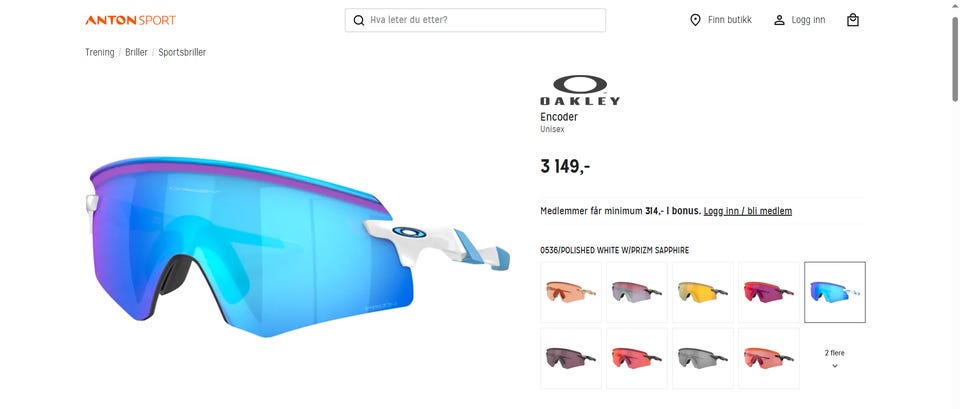Focus the 'Hva leter du etter?' search field
Viewport: 960px width, 409px height.
tap(475, 20)
